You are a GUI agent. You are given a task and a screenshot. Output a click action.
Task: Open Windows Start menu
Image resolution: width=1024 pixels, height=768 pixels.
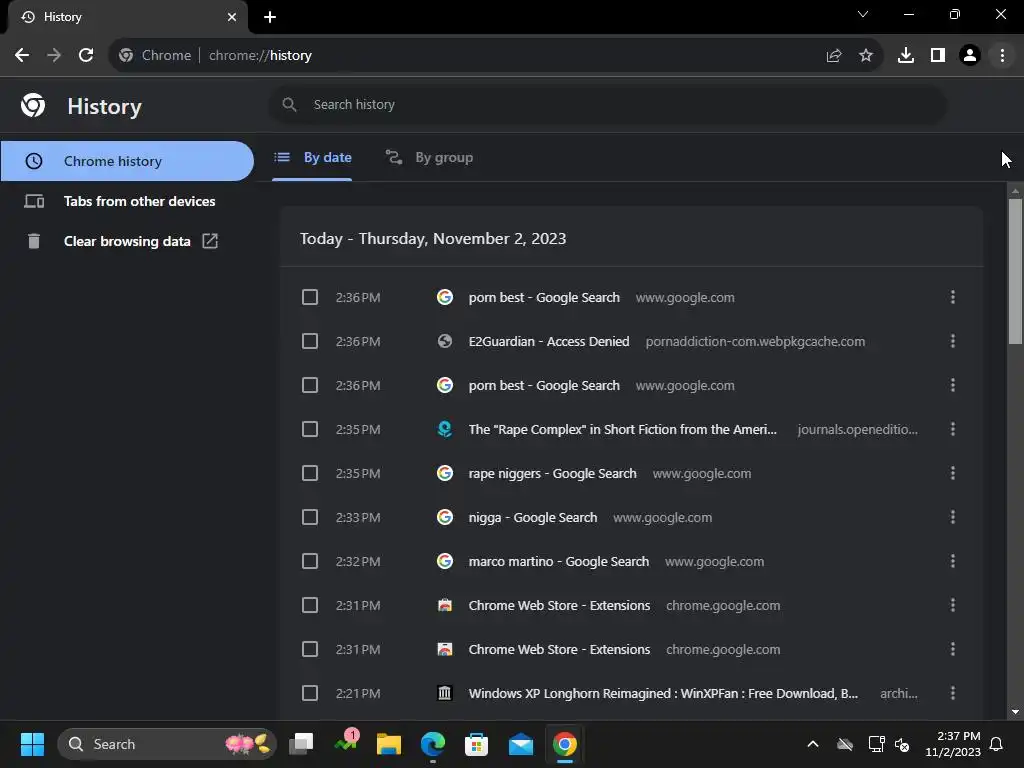point(32,744)
